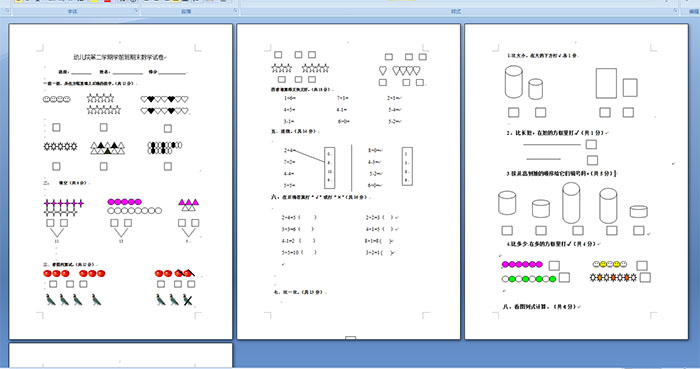Select the yellow highlight color in ribbon
This screenshot has height=369, width=700.
tap(95, 1)
